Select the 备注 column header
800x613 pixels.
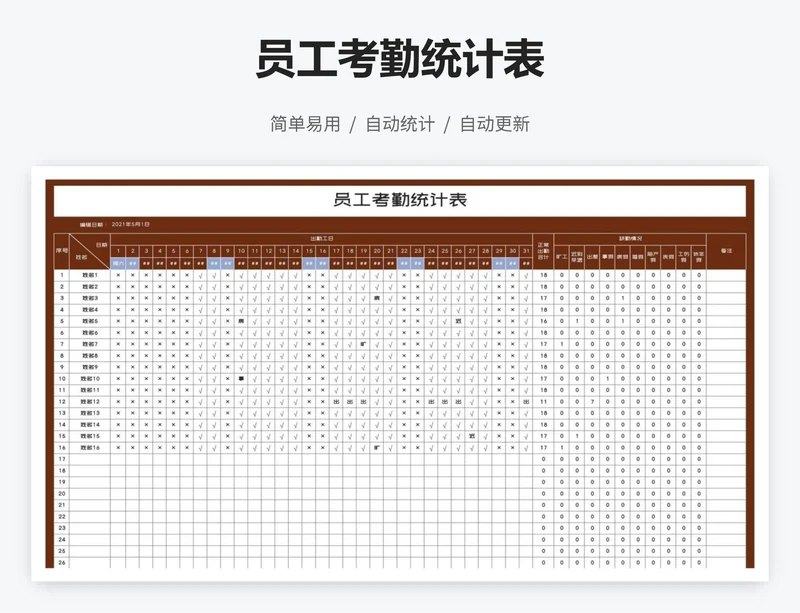point(726,251)
